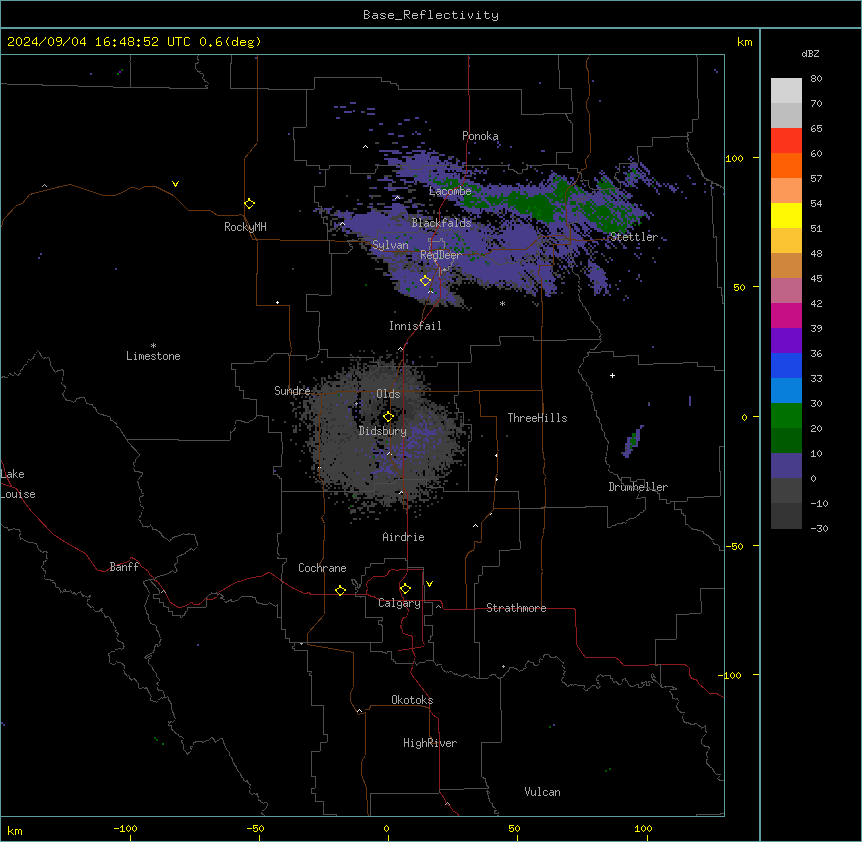Click the Sundre label

pyautogui.click(x=292, y=391)
